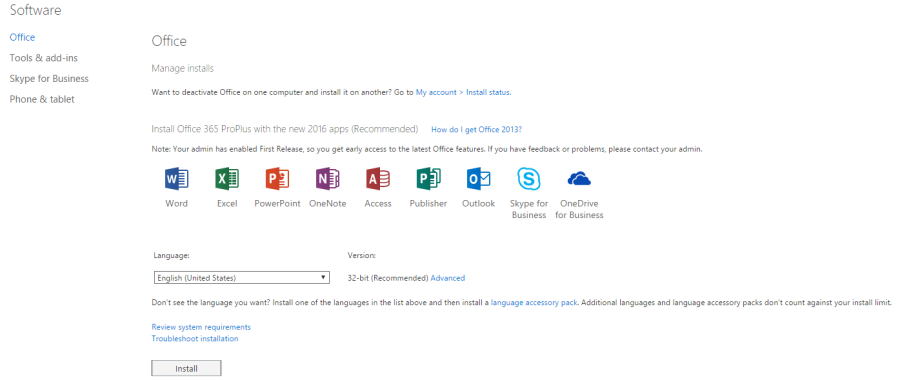Click the Office main section heading
The width and height of the screenshot is (900, 380).
coord(169,41)
